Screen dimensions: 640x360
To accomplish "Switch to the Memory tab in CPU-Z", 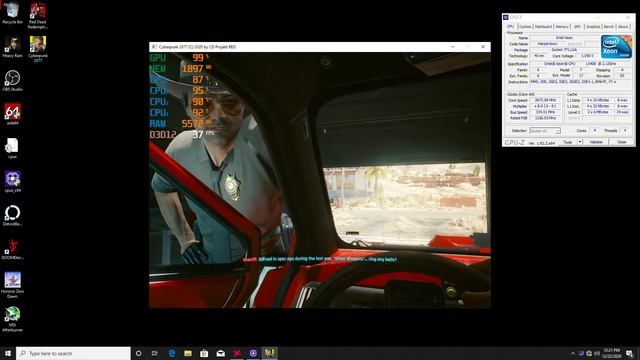I will pyautogui.click(x=562, y=27).
